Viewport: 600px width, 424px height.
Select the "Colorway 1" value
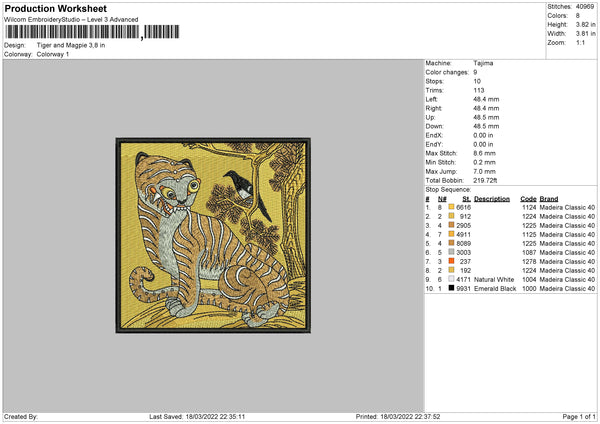coord(53,54)
